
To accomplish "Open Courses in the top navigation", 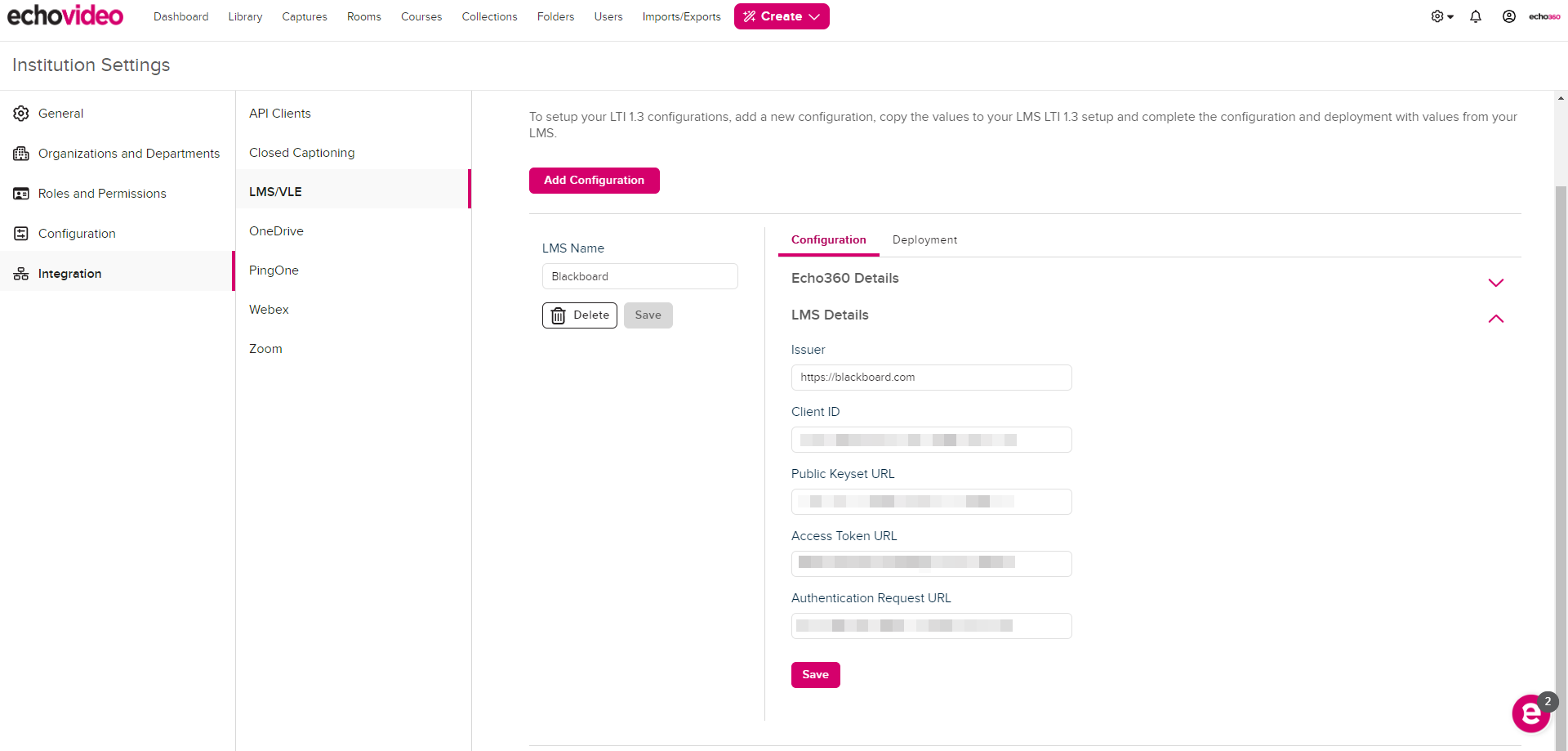I will tap(421, 16).
